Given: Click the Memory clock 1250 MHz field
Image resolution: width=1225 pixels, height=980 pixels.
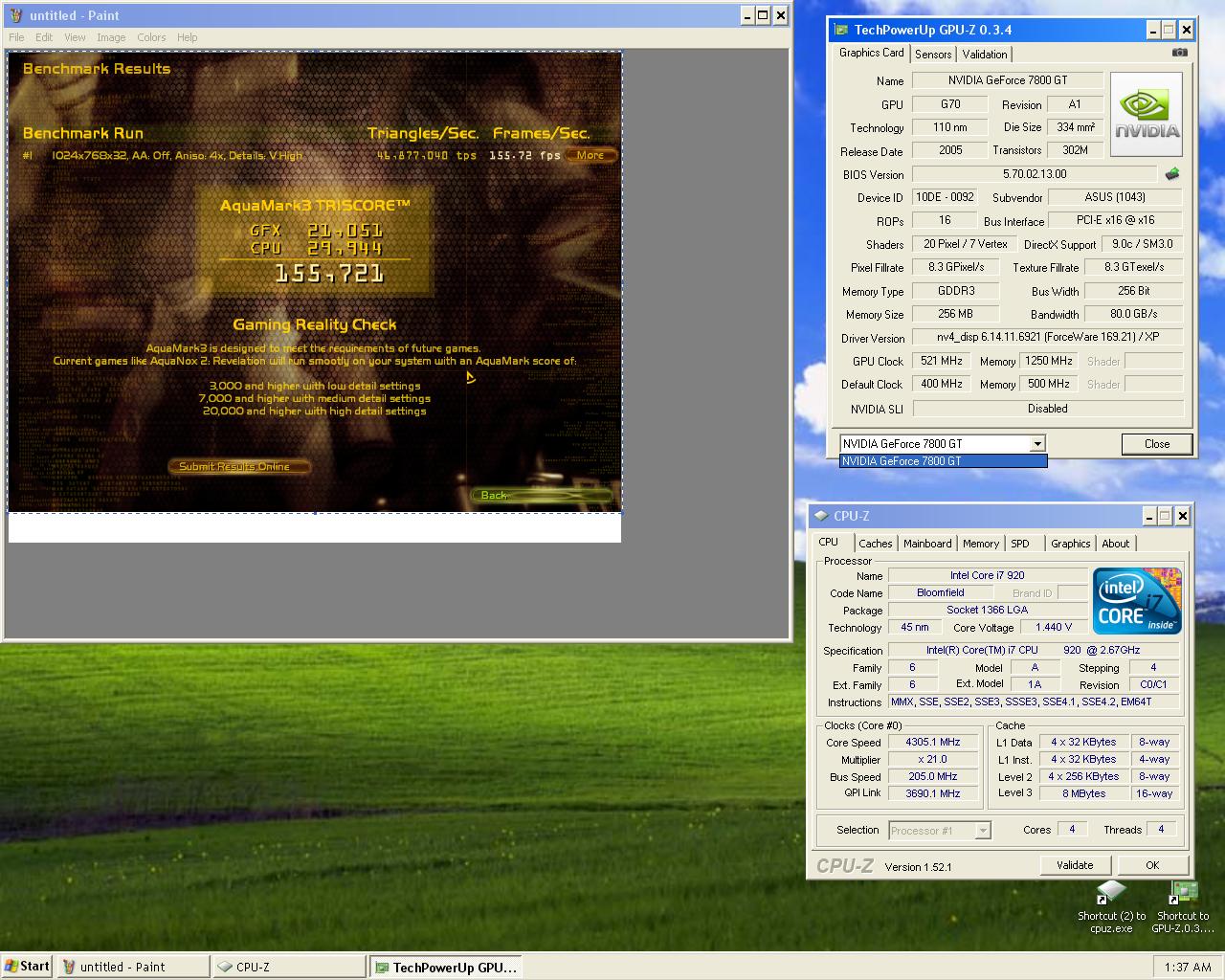Looking at the screenshot, I should [x=1050, y=361].
